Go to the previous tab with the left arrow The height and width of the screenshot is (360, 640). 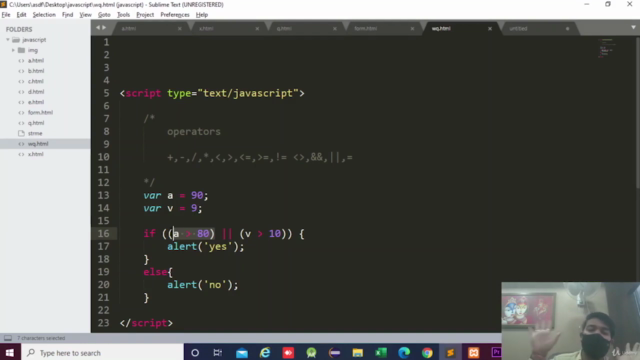coord(98,28)
